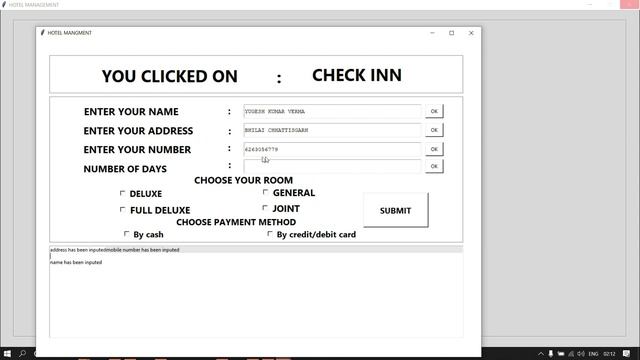The image size is (640, 360).
Task: Click the CHOOSE PAYMENT METHOD label
Action: point(236,222)
